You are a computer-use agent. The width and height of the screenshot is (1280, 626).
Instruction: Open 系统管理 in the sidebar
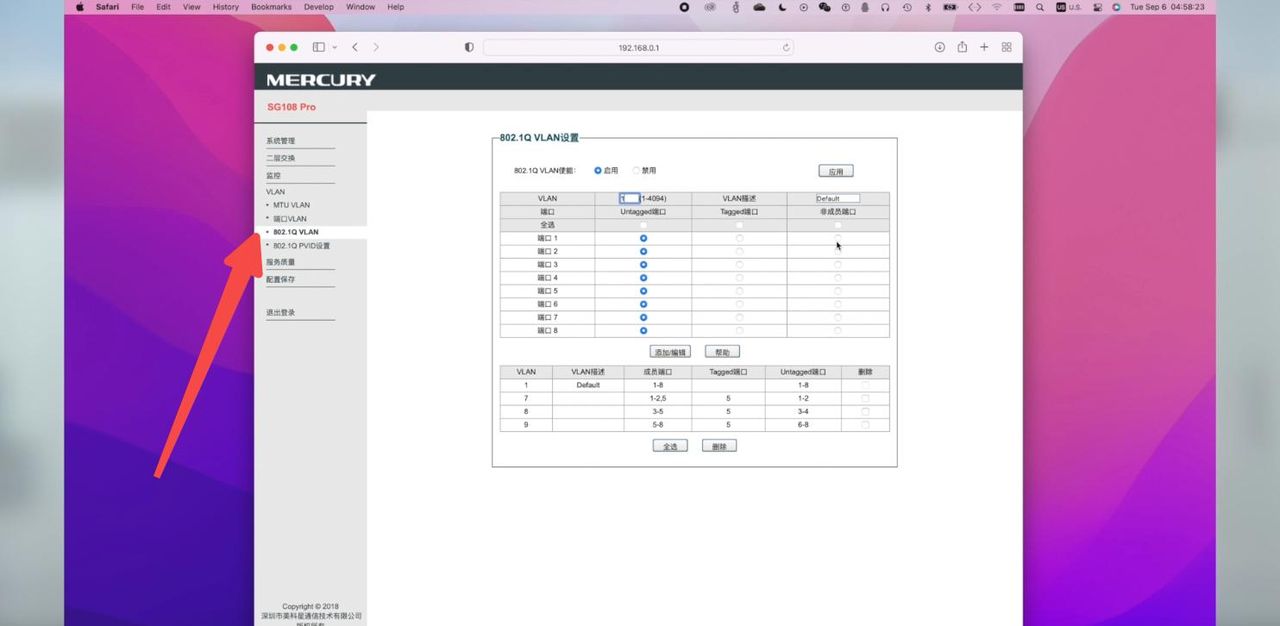(281, 141)
